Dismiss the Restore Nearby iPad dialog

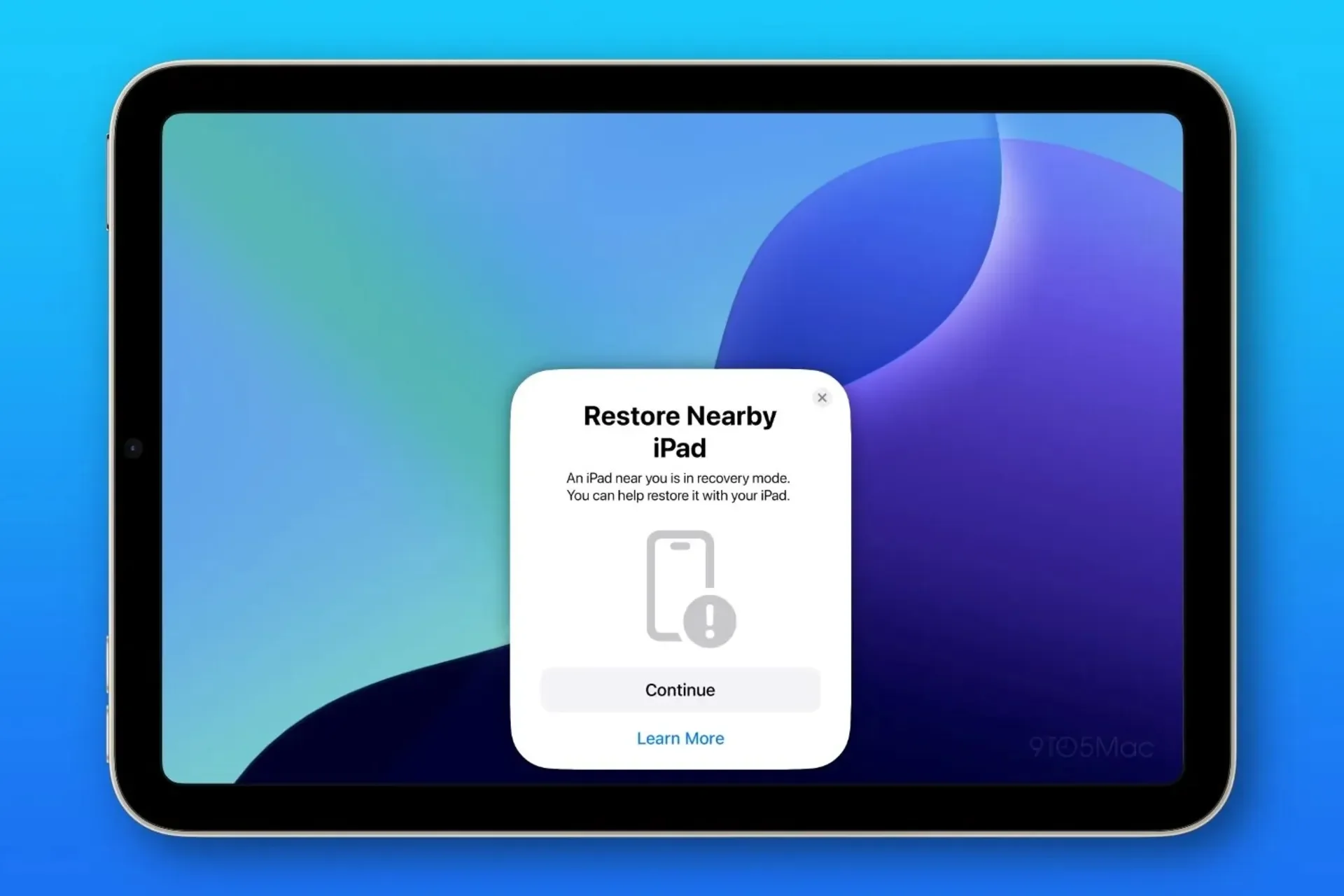(822, 398)
